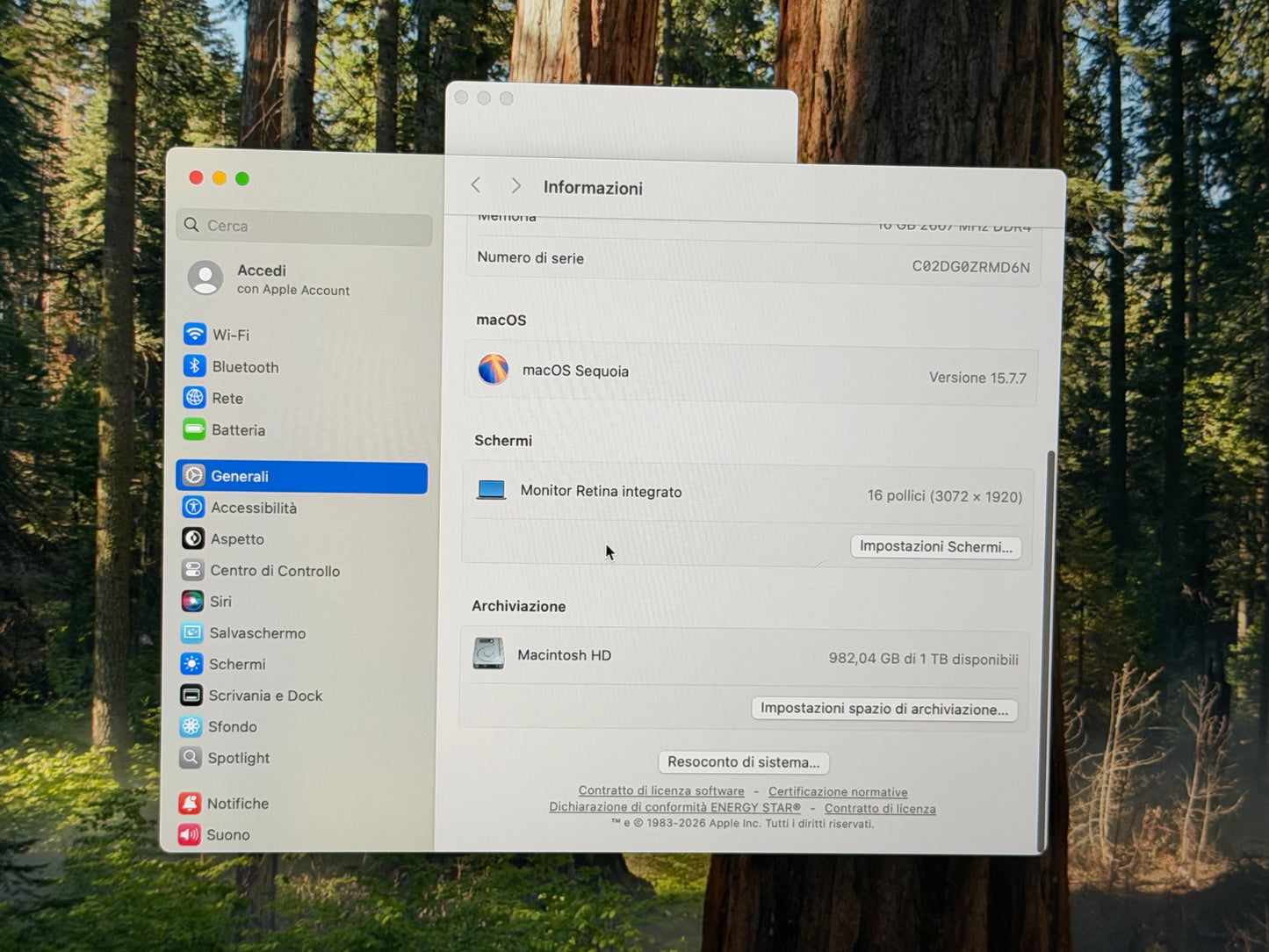
Task: Open Centro di Controllo icon
Action: pyautogui.click(x=193, y=570)
